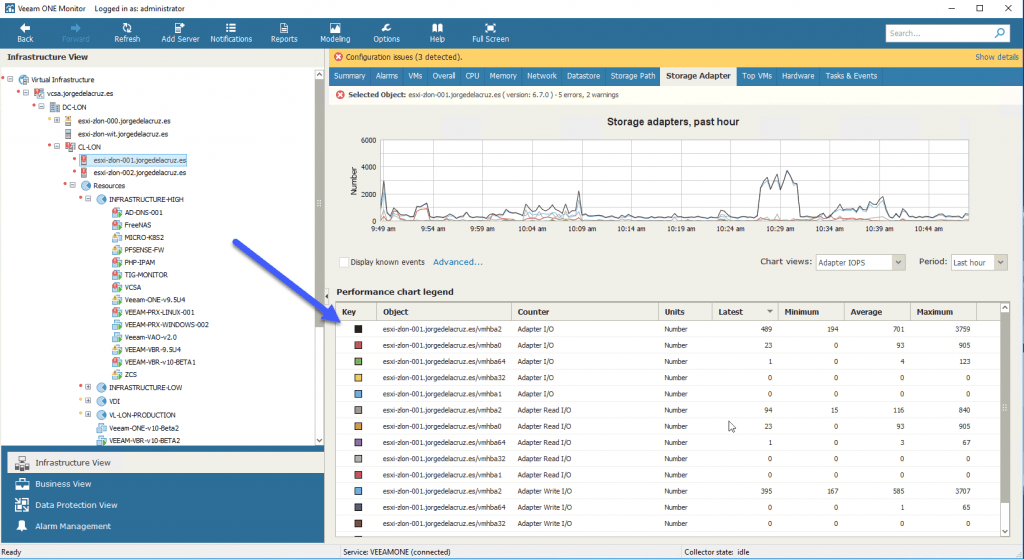Click green swatch for vmhba64 Adapter I/O
Viewport: 1024px width, 559px height.
358,362
